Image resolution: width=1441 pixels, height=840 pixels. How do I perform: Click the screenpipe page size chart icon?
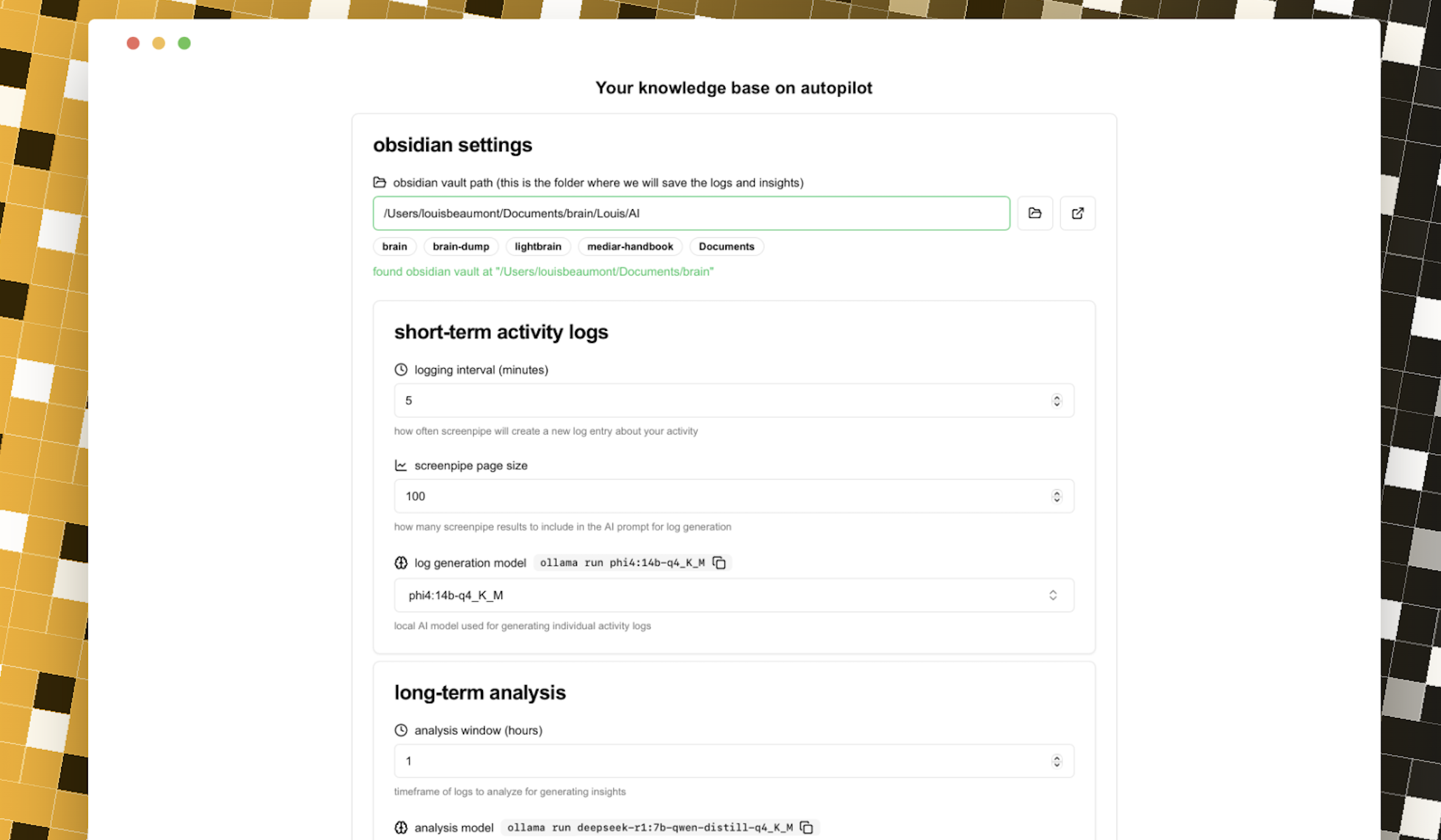click(x=401, y=465)
